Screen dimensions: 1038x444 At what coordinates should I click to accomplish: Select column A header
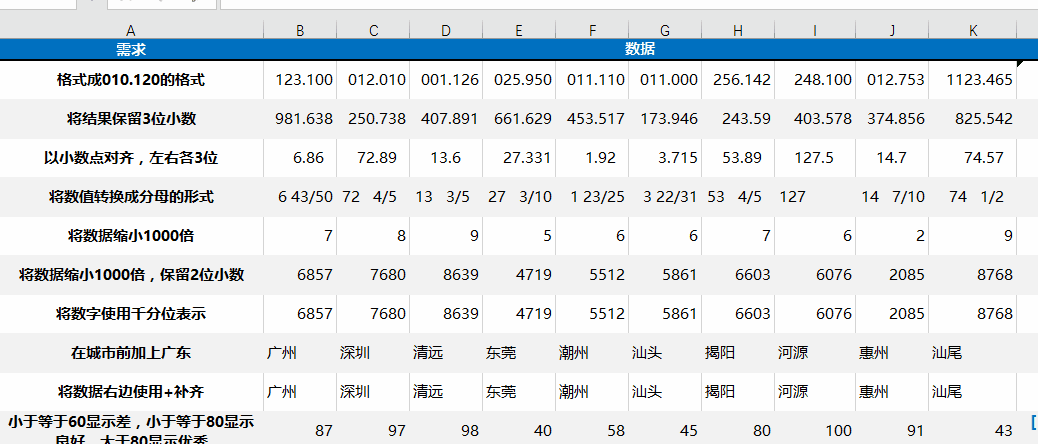[x=131, y=30]
